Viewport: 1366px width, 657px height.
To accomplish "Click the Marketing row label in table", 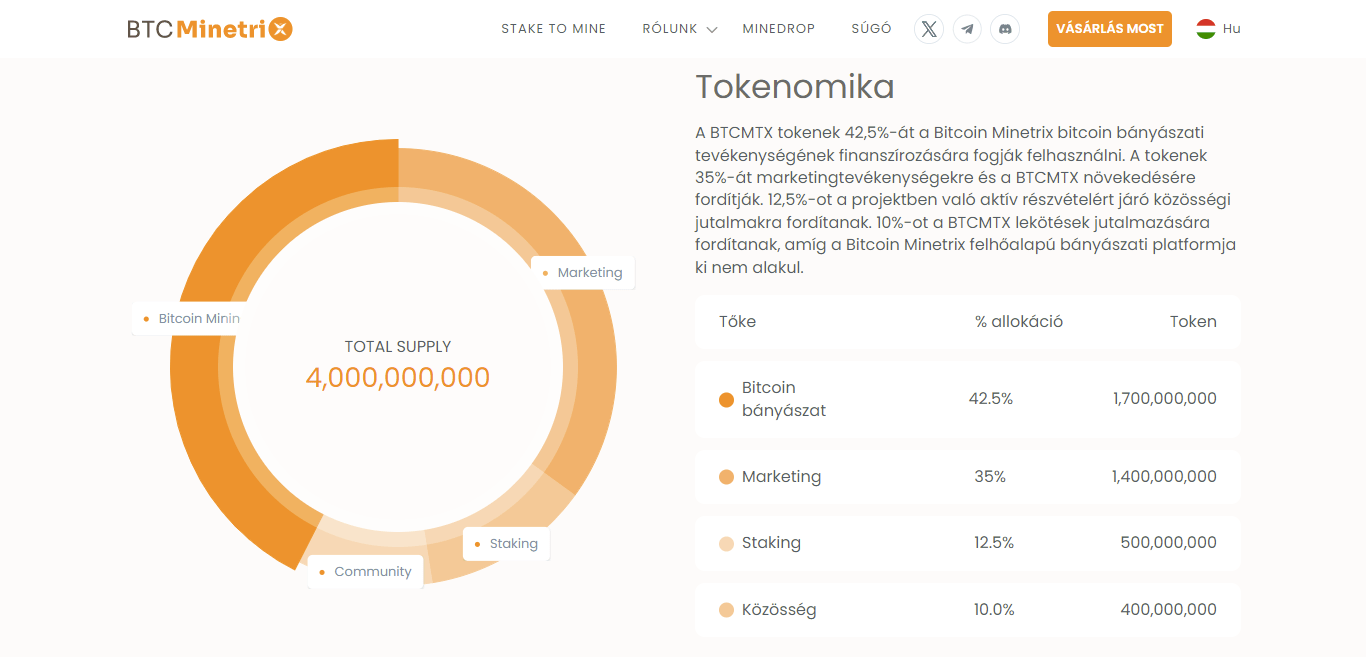I will tap(781, 477).
